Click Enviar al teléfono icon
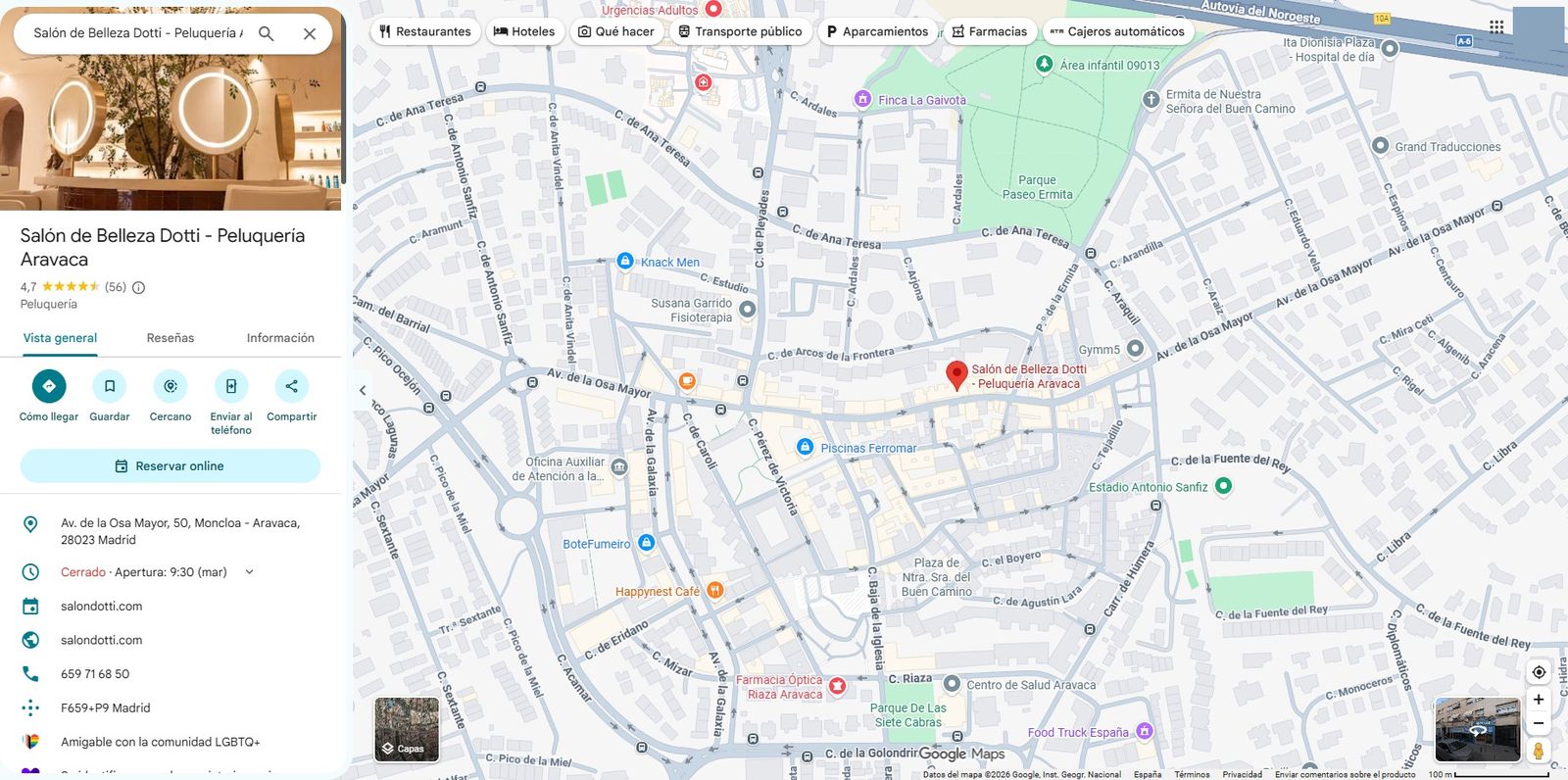The width and height of the screenshot is (1568, 780). coord(231,386)
